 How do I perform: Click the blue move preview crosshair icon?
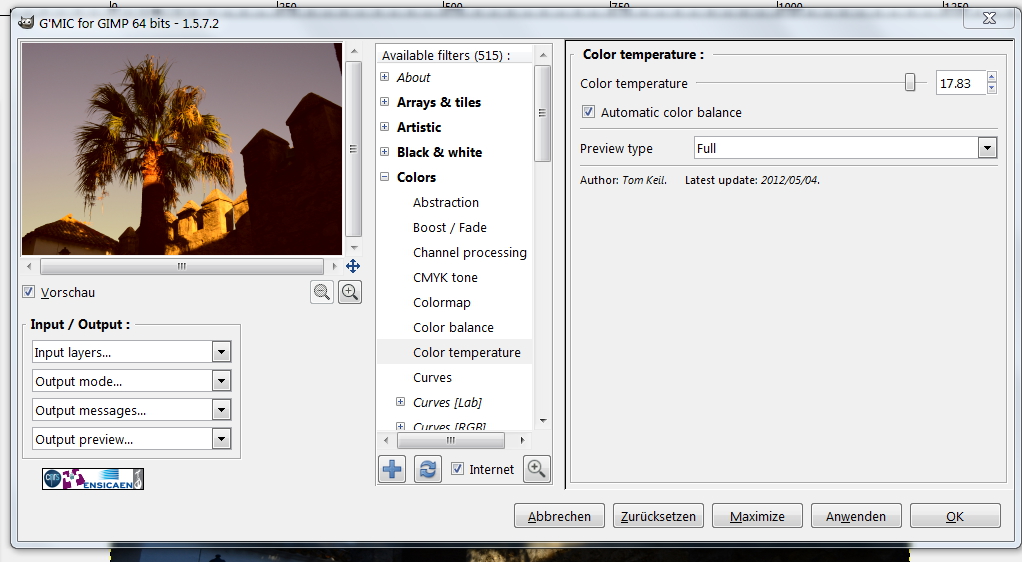pyautogui.click(x=352, y=266)
